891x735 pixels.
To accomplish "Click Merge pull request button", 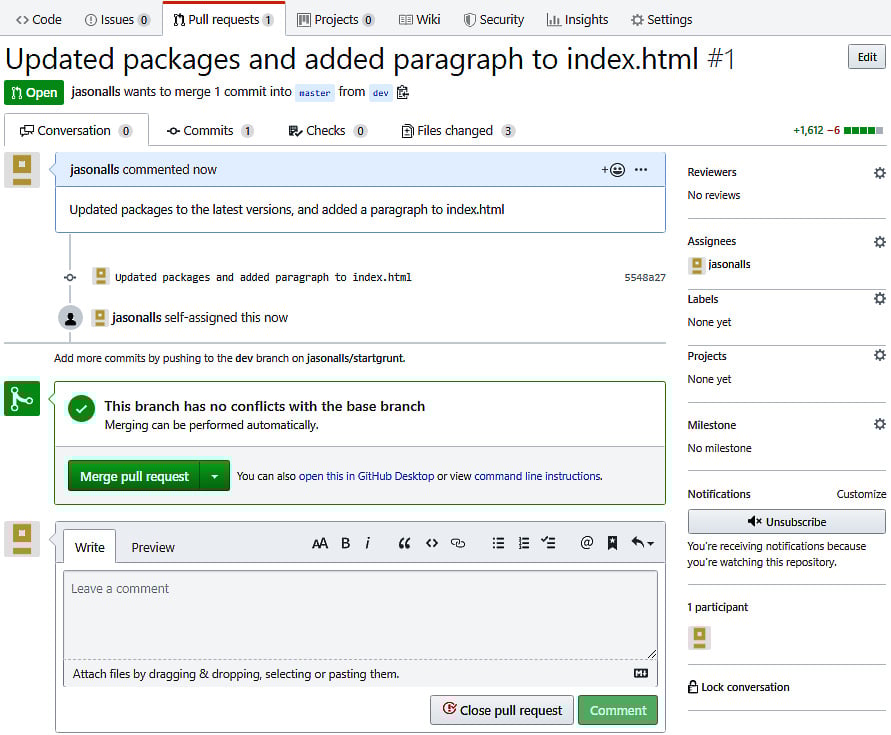I will click(x=134, y=476).
